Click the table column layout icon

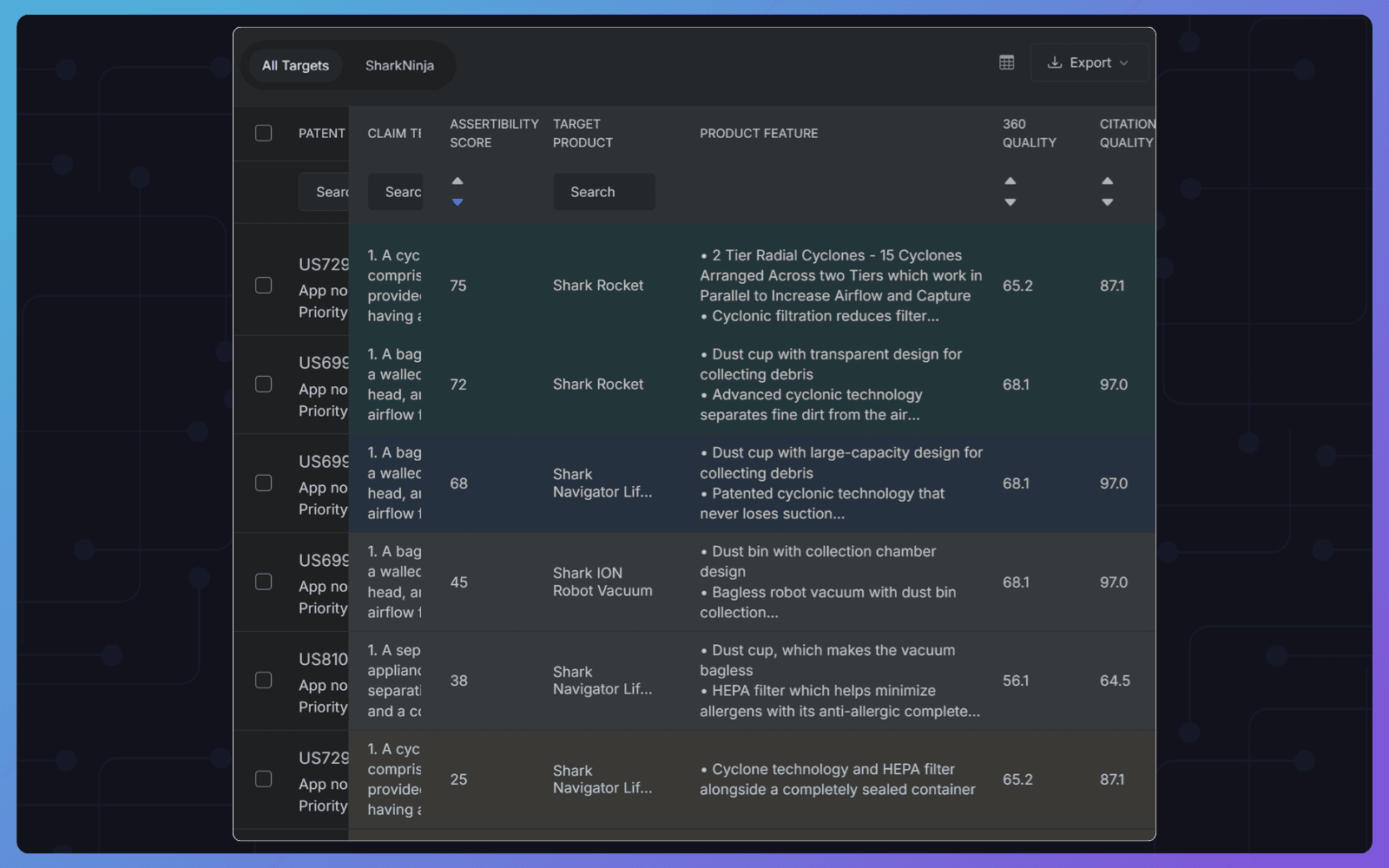click(1006, 62)
